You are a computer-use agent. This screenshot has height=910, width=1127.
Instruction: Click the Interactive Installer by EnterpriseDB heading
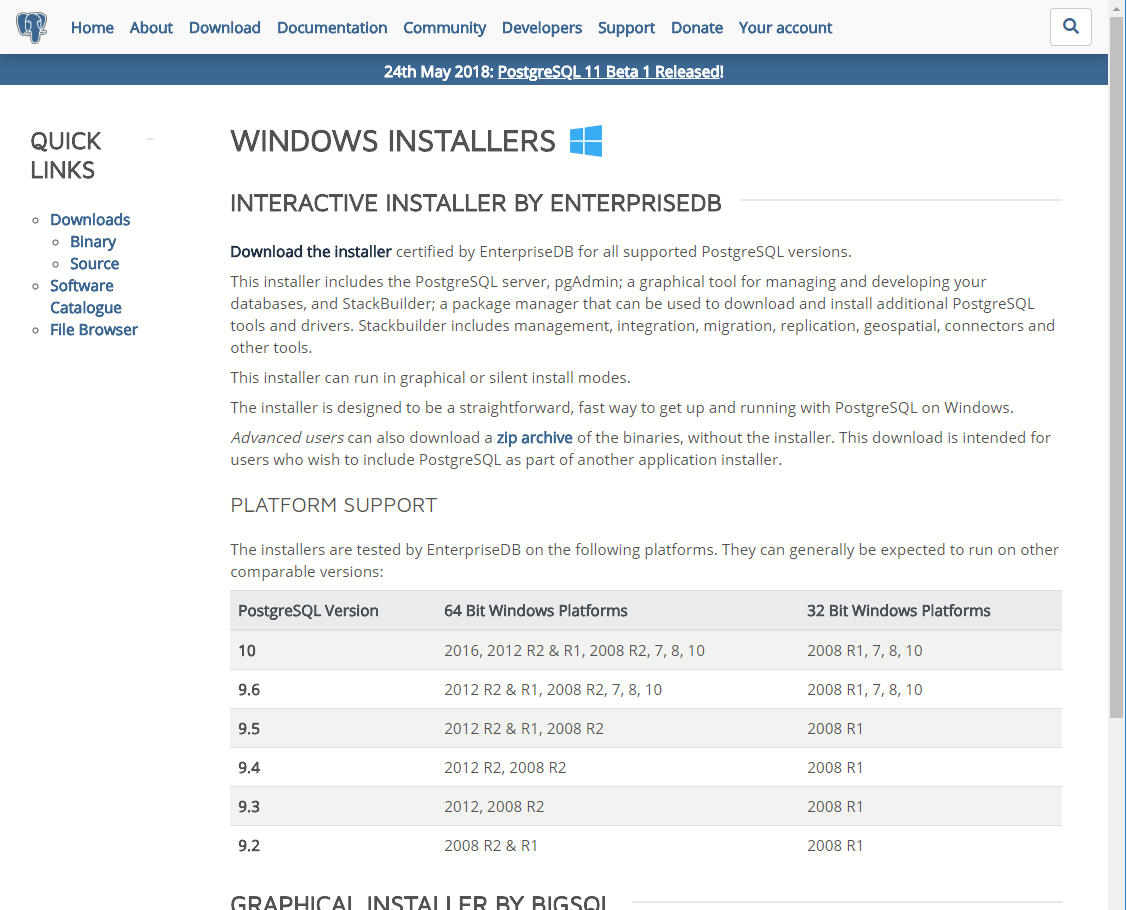pyautogui.click(x=476, y=203)
